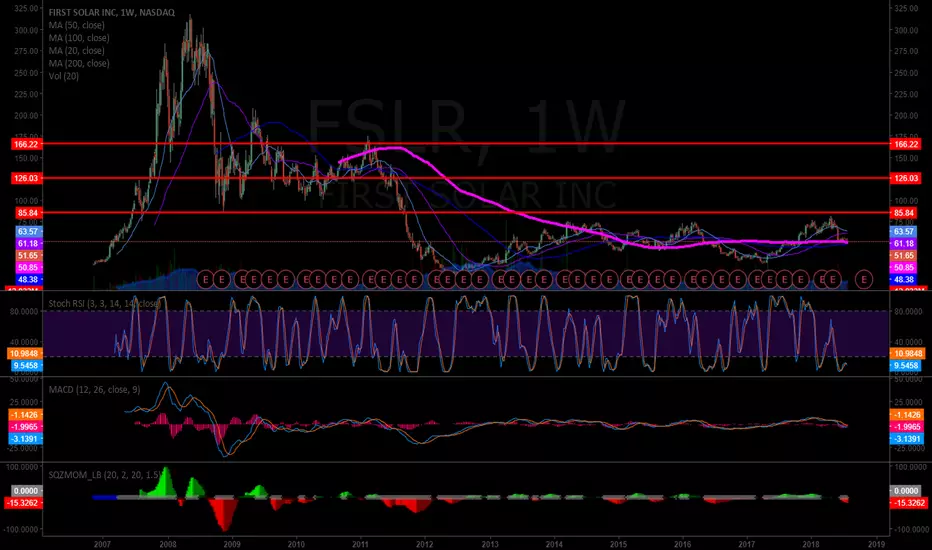Click the 2010 label on the time axis
Viewport: 932px width, 550px height.
(296, 543)
